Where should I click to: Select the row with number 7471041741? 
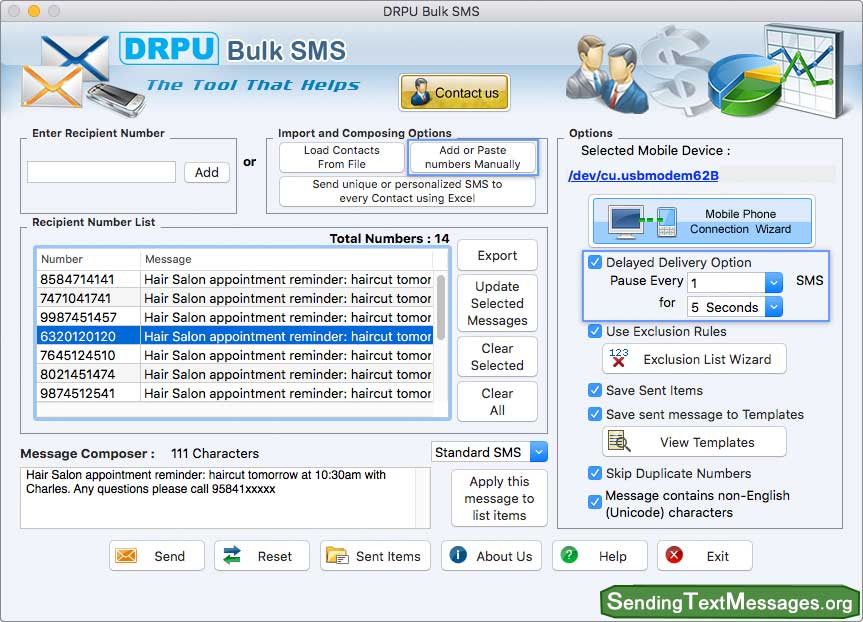point(235,298)
